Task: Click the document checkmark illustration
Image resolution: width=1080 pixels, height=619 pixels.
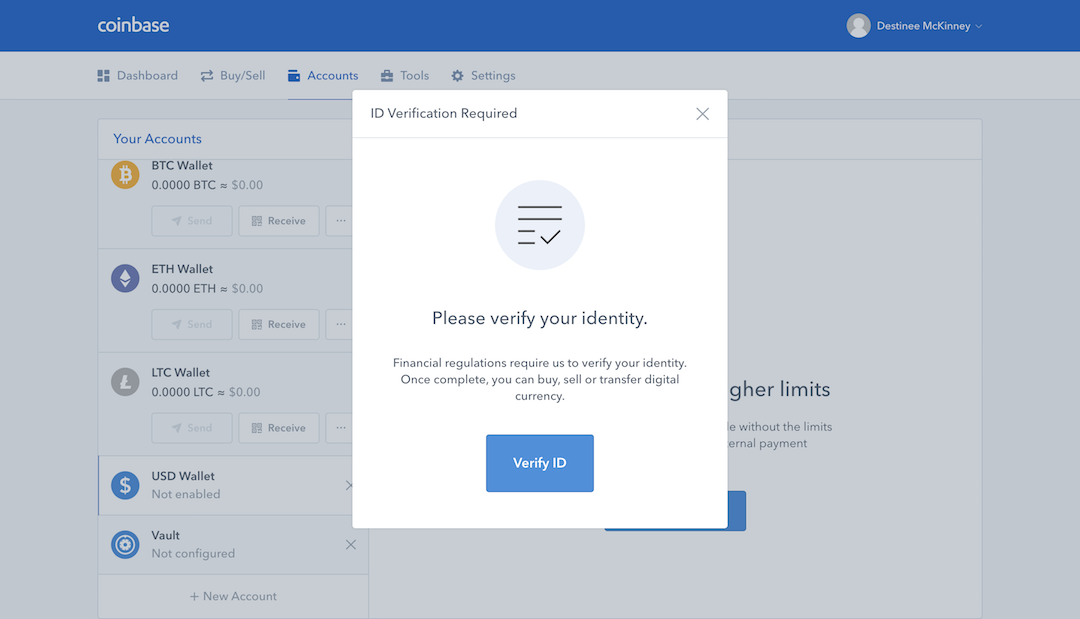Action: click(x=539, y=225)
